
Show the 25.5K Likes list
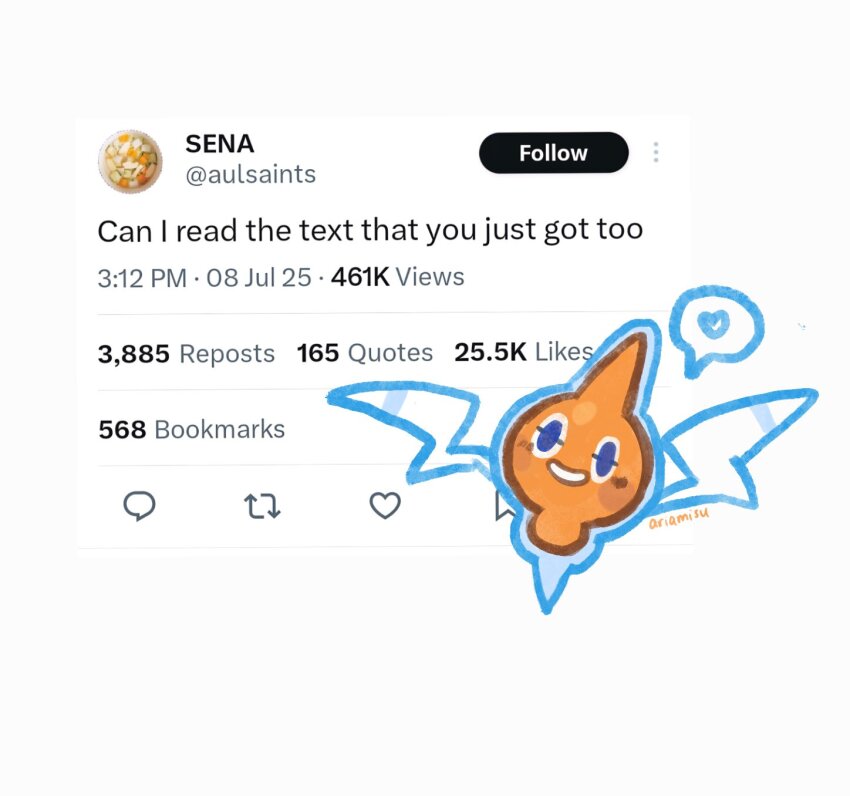(x=523, y=352)
